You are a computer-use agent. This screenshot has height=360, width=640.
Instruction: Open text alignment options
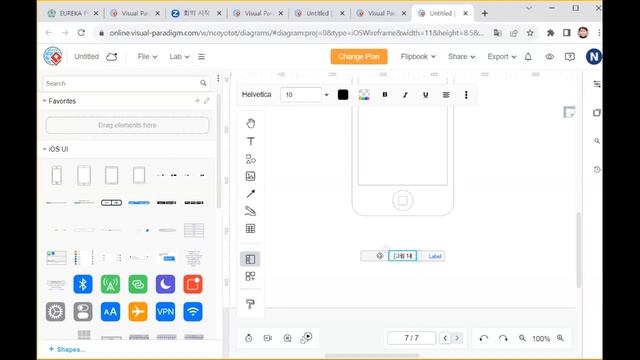[446, 95]
